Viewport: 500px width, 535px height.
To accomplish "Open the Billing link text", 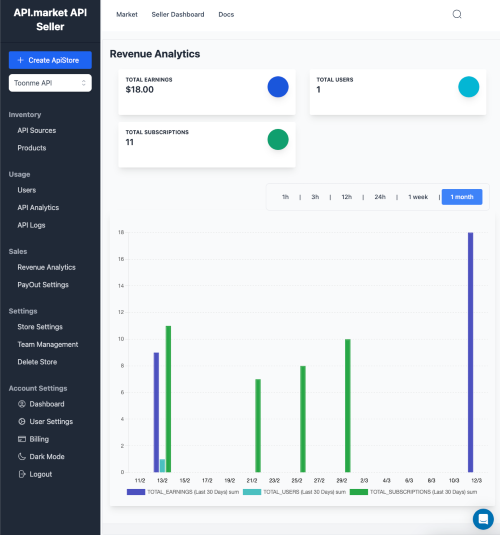I will pos(39,439).
